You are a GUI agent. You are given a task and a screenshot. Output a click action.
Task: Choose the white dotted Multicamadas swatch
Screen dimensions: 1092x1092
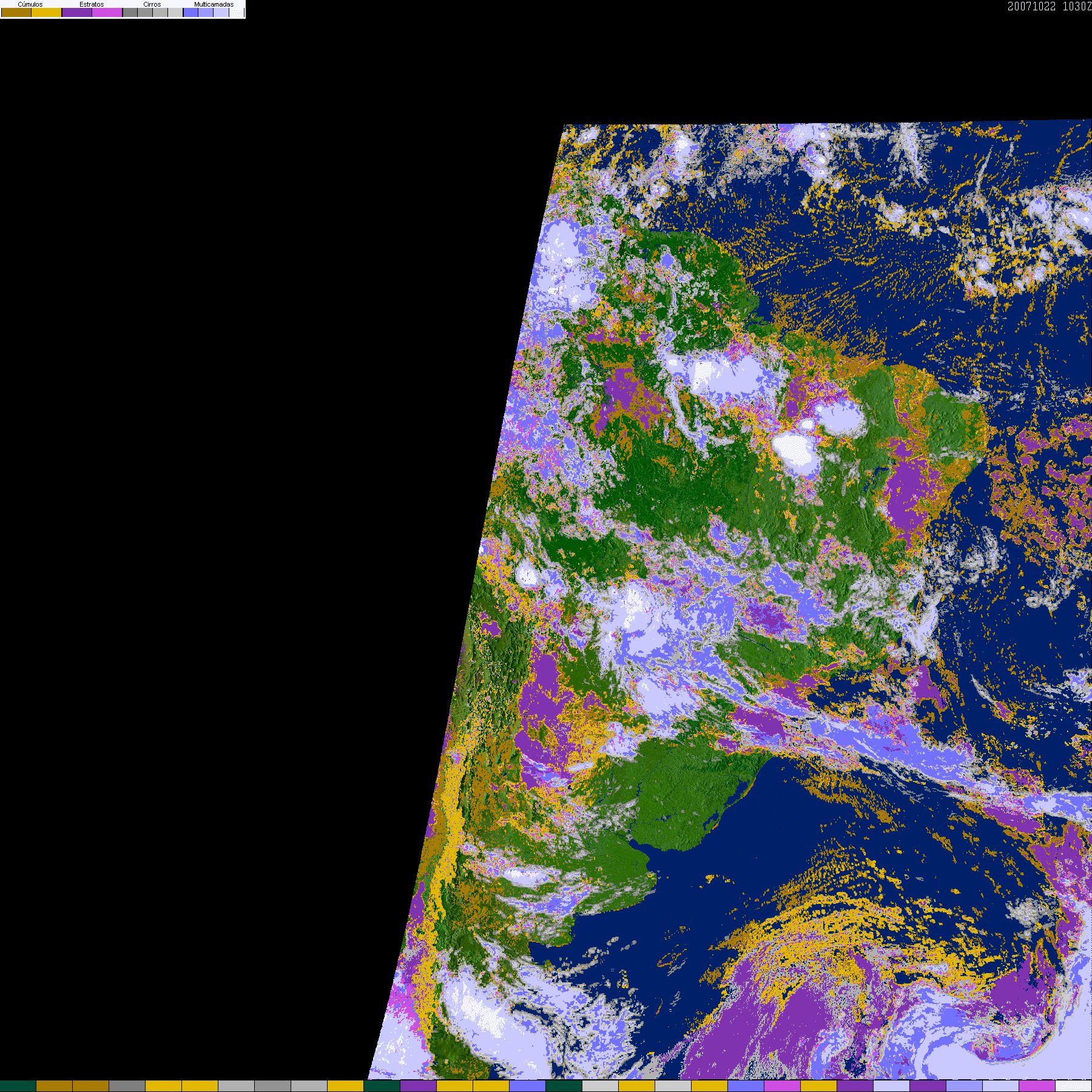coord(236,12)
